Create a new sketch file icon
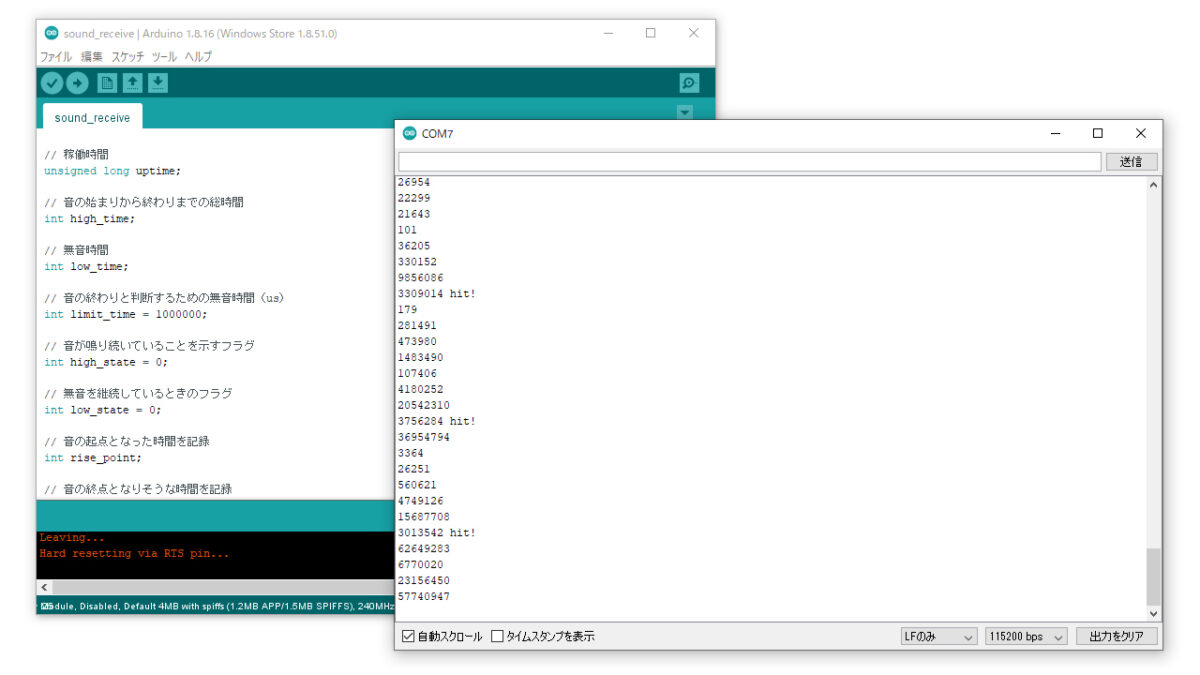The image size is (1200, 675). tap(107, 84)
